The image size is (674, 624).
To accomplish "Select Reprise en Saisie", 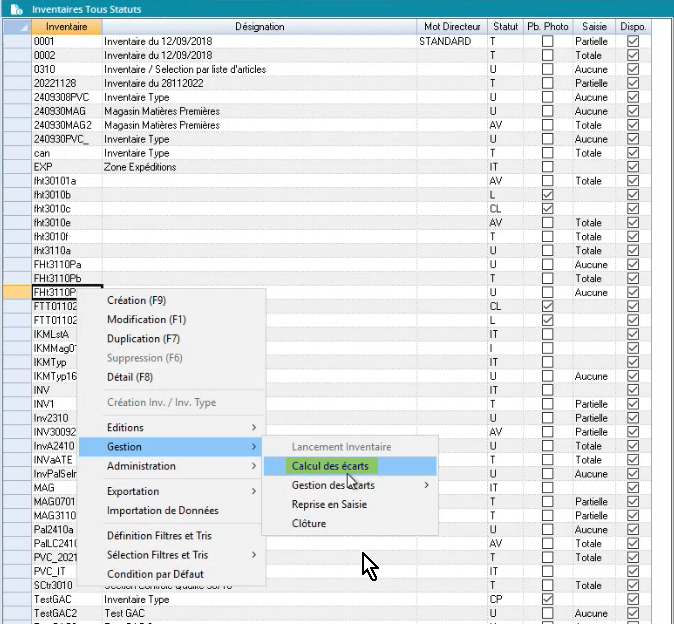I will pos(329,504).
